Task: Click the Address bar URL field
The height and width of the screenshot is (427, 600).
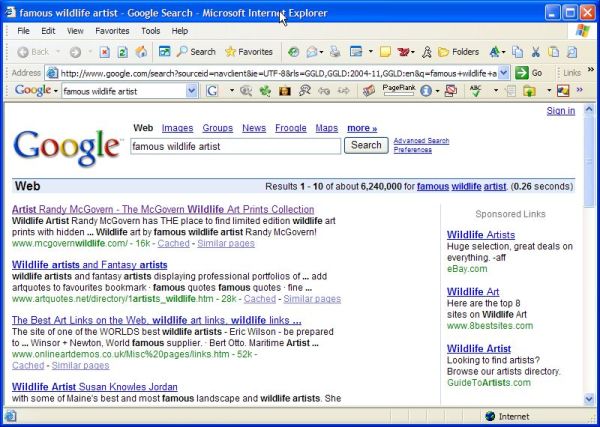Action: pos(279,73)
